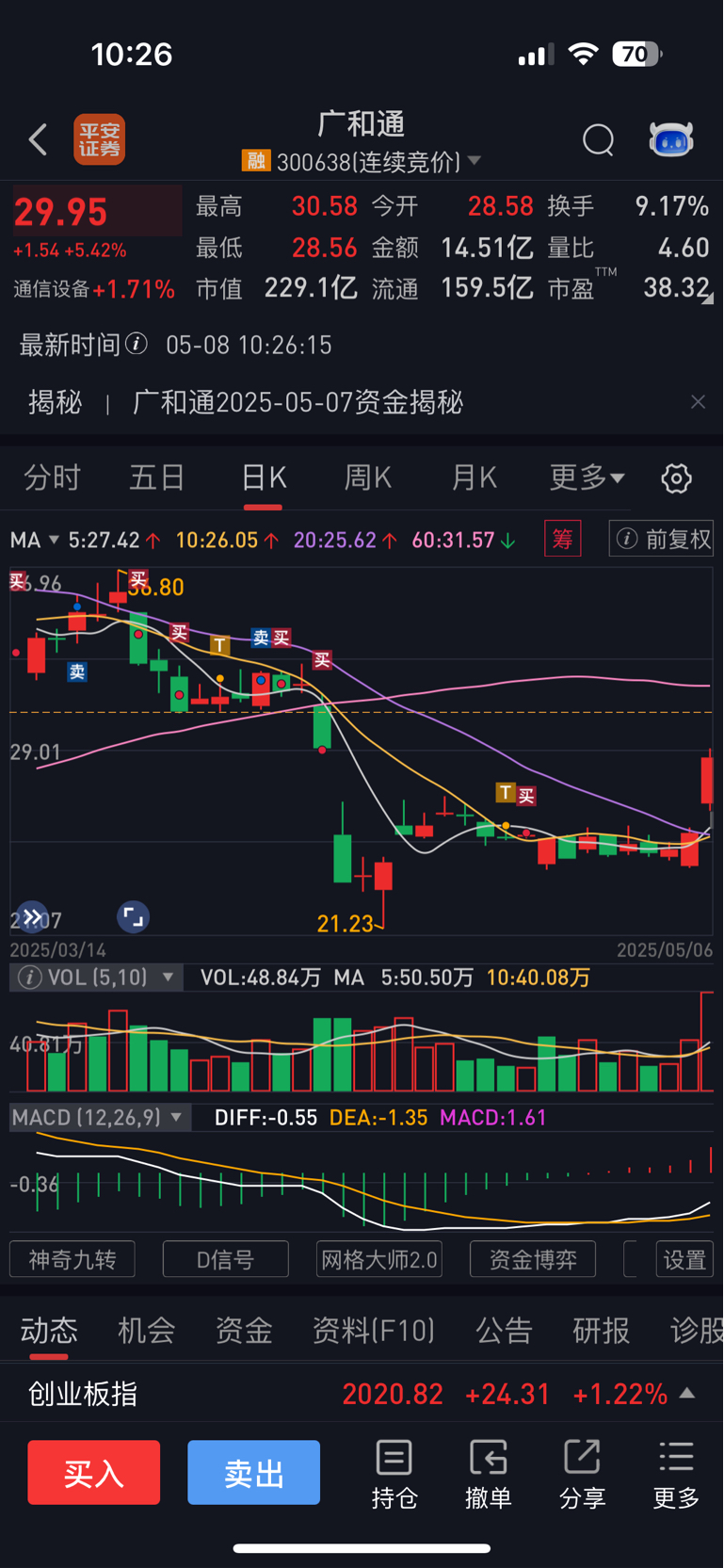
Task: Expand the MACD (12,26,9) dropdown
Action: pyautogui.click(x=176, y=1118)
